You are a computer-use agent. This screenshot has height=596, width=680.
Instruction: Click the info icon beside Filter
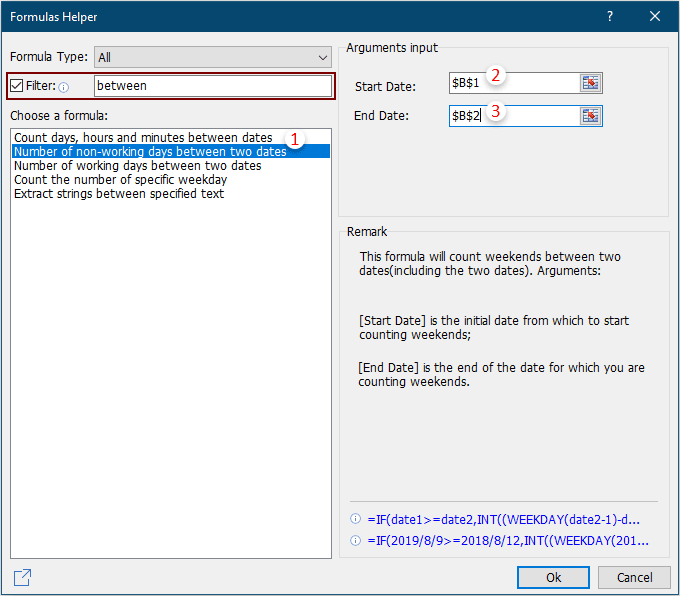pyautogui.click(x=64, y=87)
